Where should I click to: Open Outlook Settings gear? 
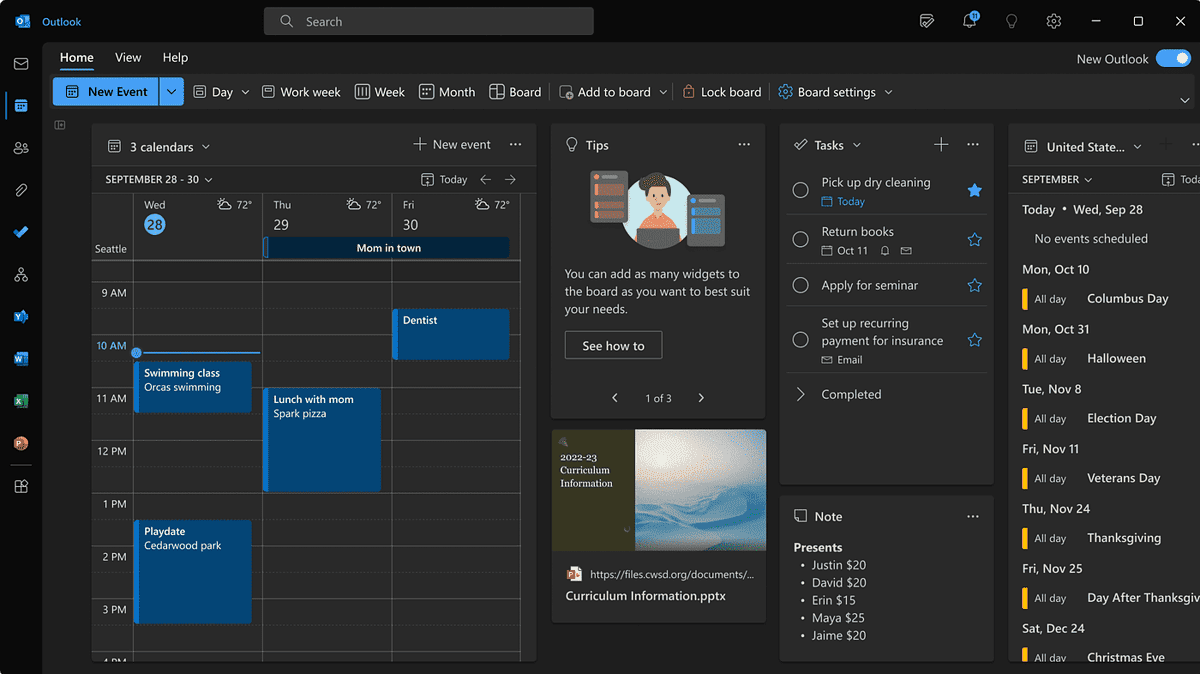coord(1053,20)
